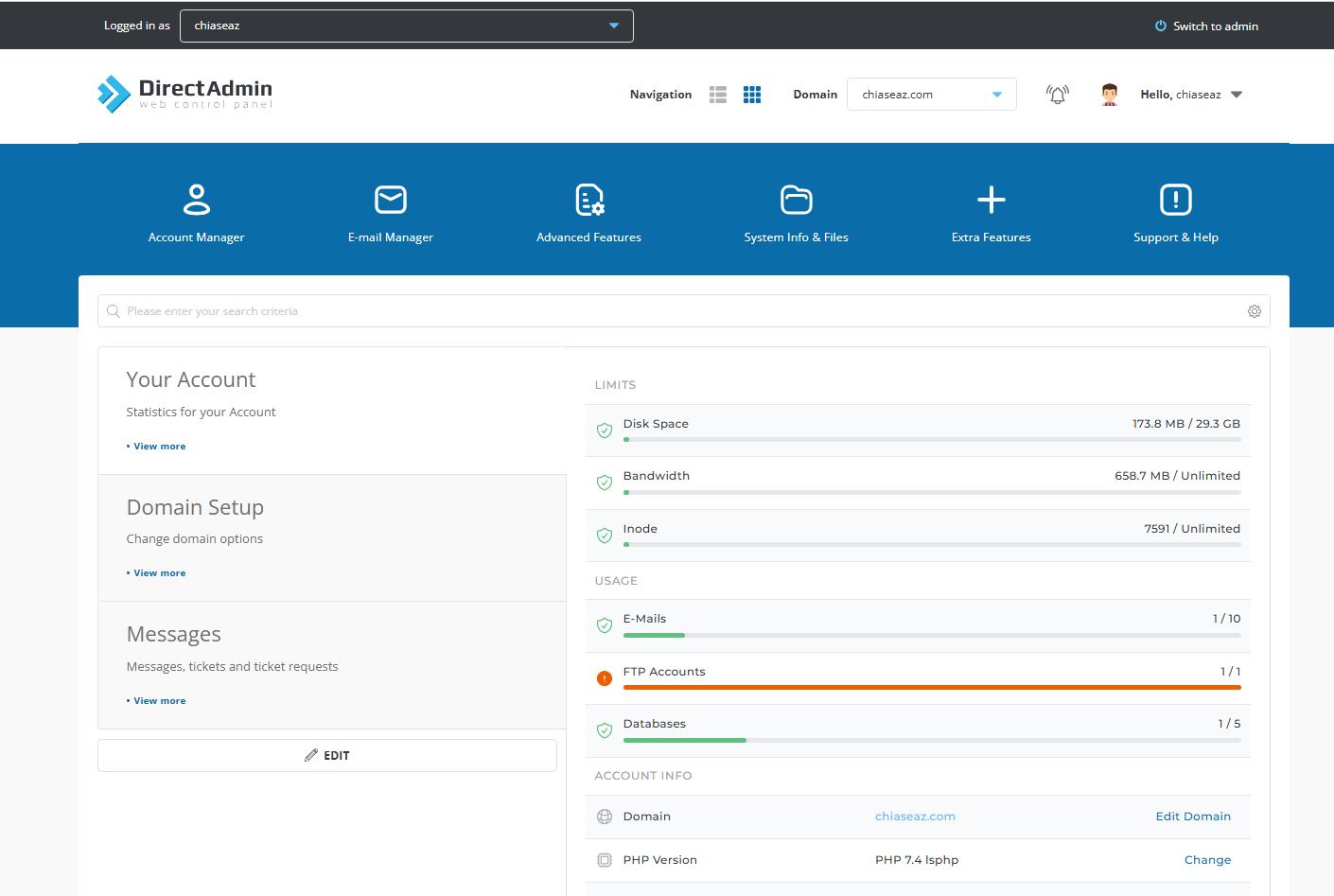Screen dimensions: 1334x896
Task: Switch navigation to list layout
Action: (718, 95)
